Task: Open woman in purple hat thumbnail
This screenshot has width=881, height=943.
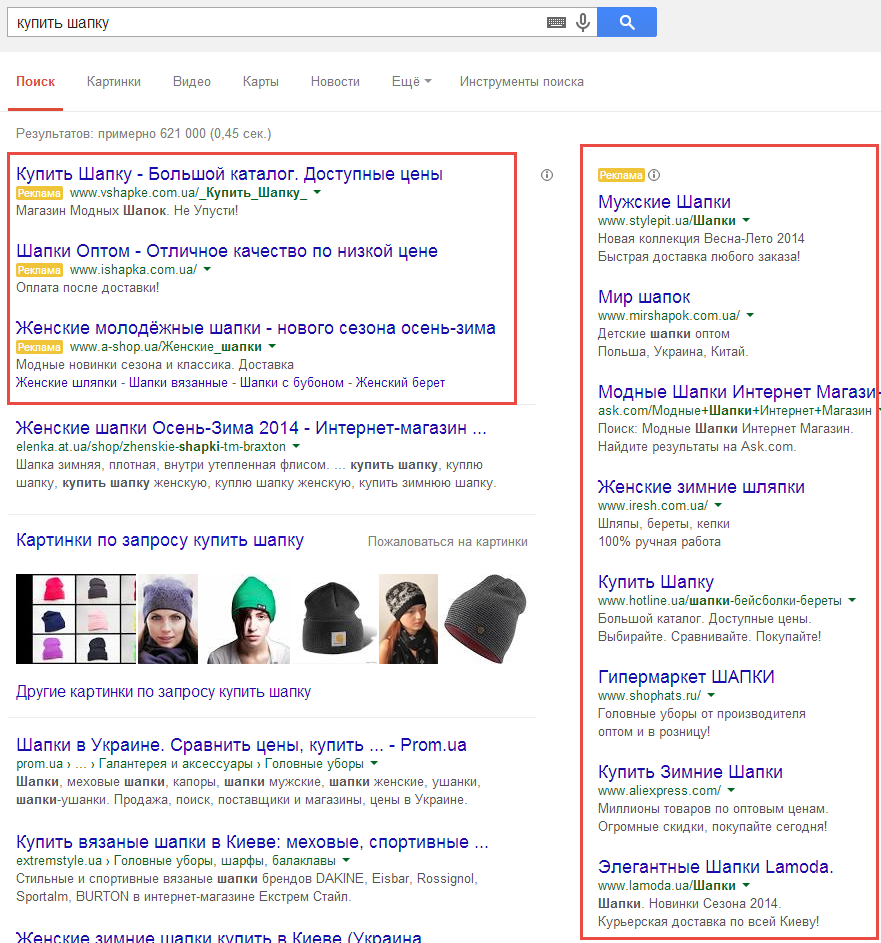Action: coord(168,619)
